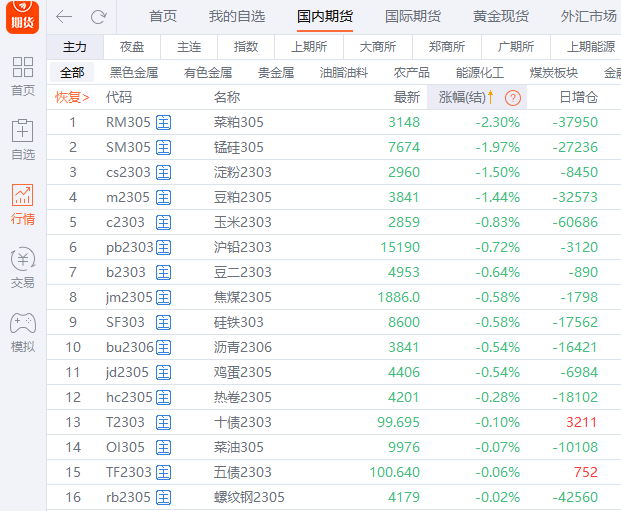The height and width of the screenshot is (511, 621).
Task: Click 恢复 to restore default order
Action: (71, 97)
